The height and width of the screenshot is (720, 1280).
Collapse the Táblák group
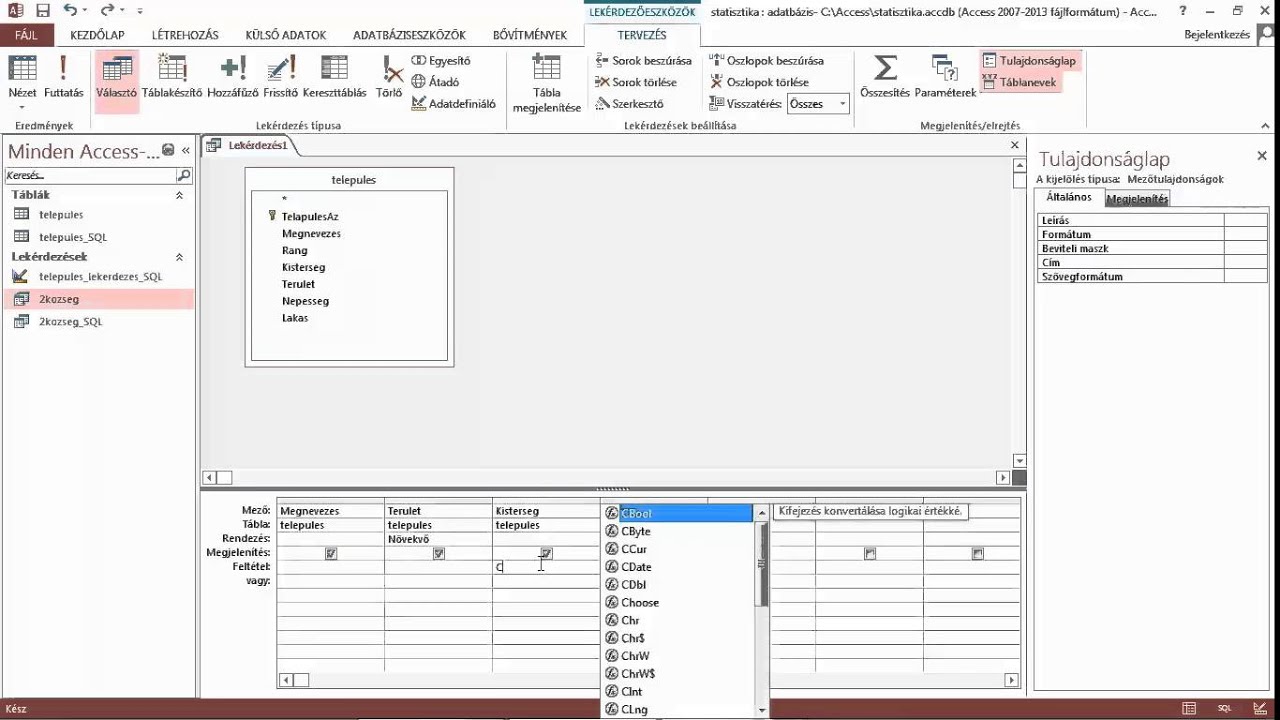pos(179,195)
